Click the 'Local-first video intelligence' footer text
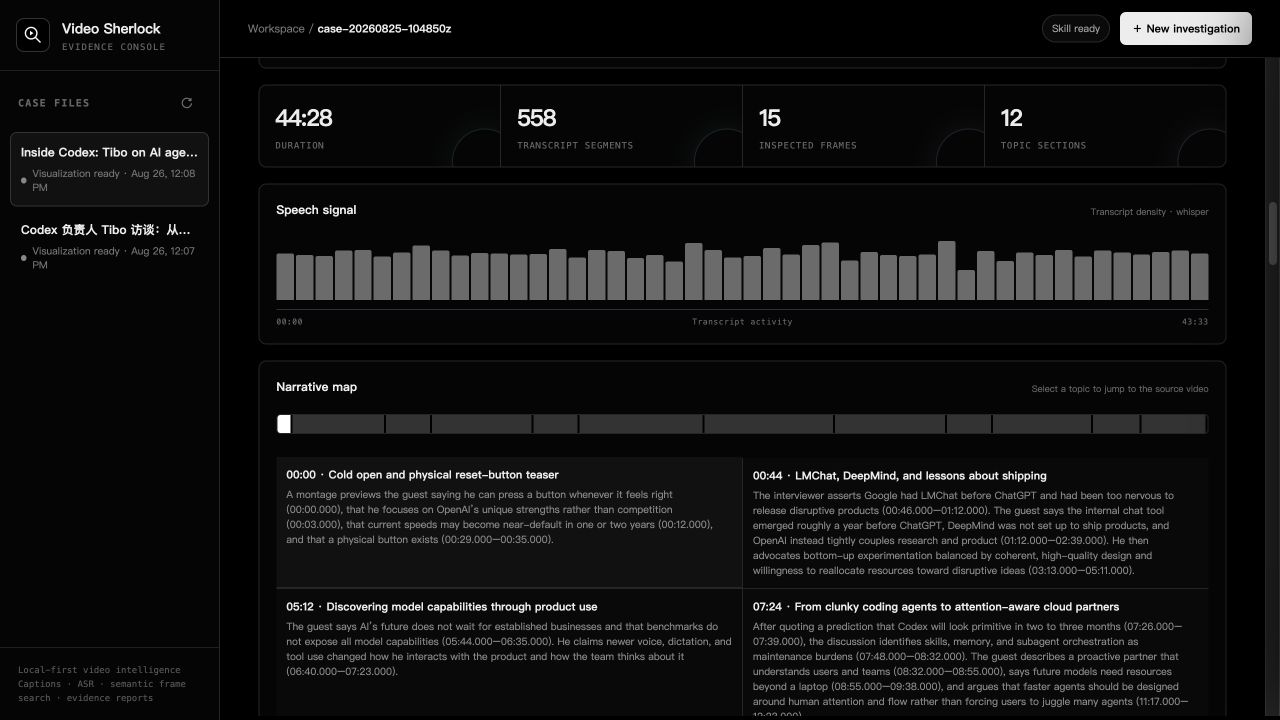 pyautogui.click(x=99, y=670)
